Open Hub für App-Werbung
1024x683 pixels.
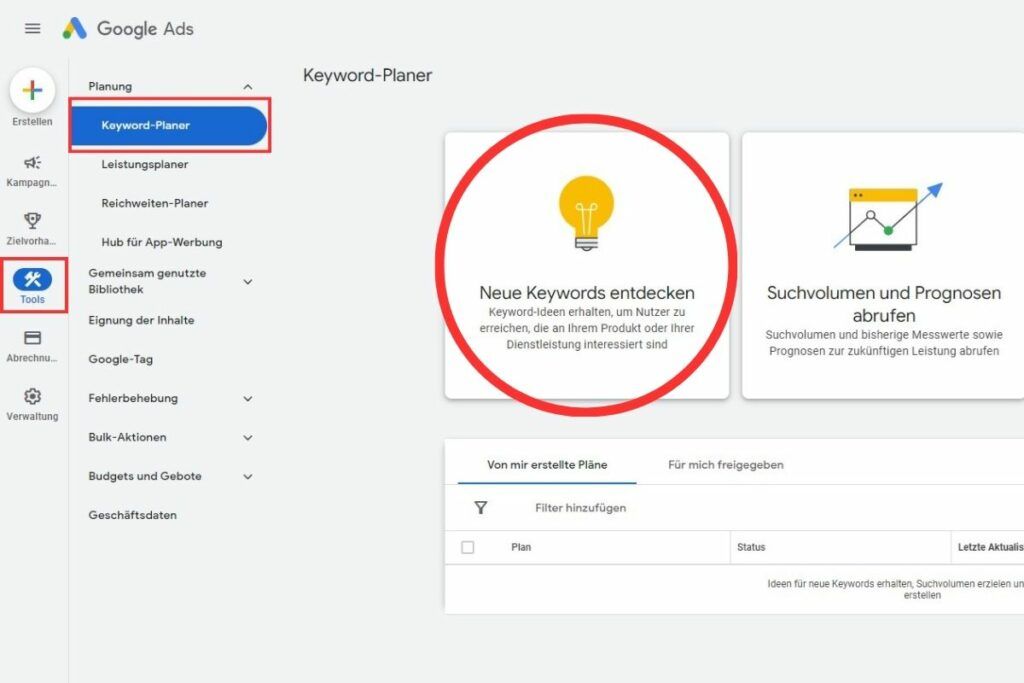point(162,242)
